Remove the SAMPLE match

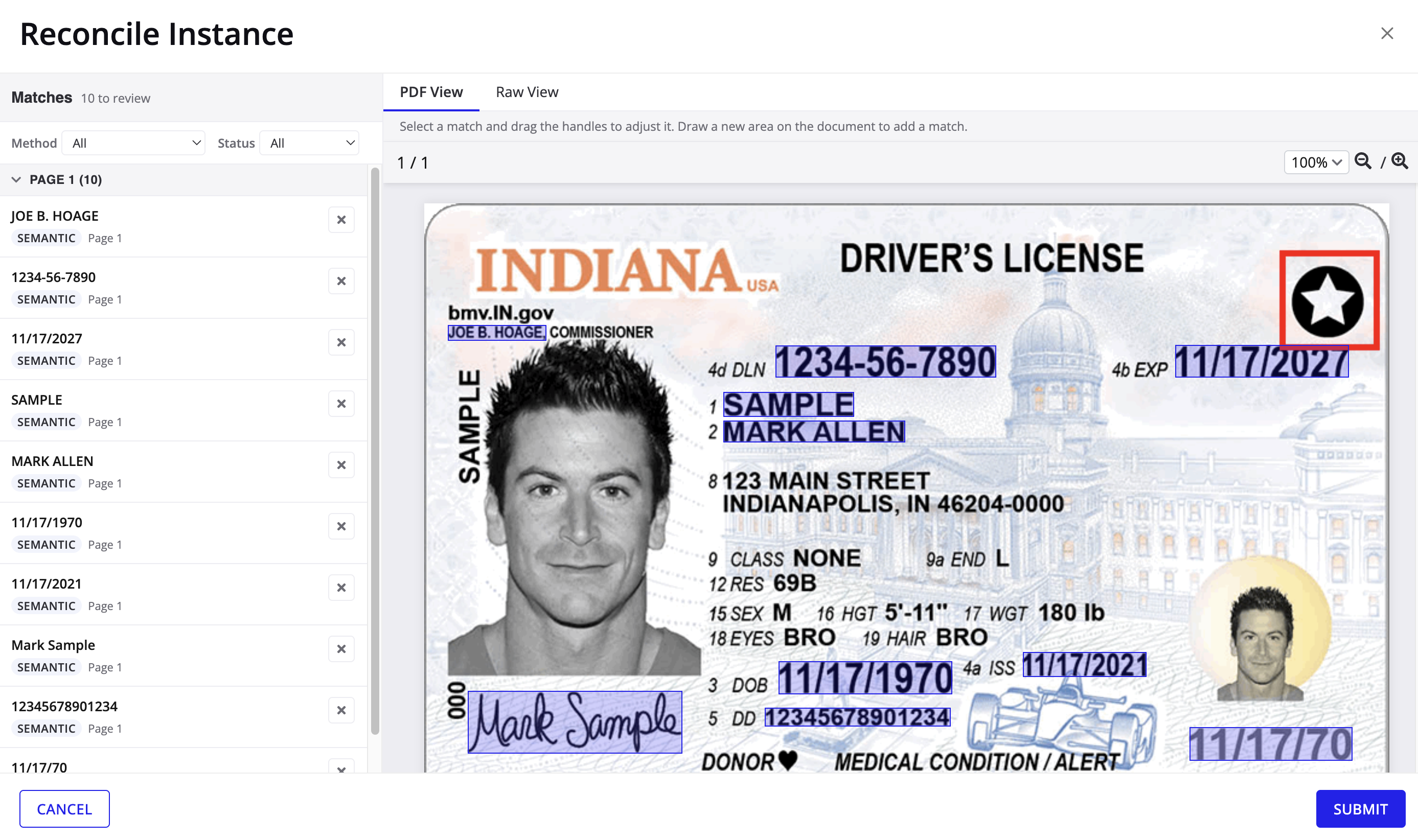click(x=341, y=404)
